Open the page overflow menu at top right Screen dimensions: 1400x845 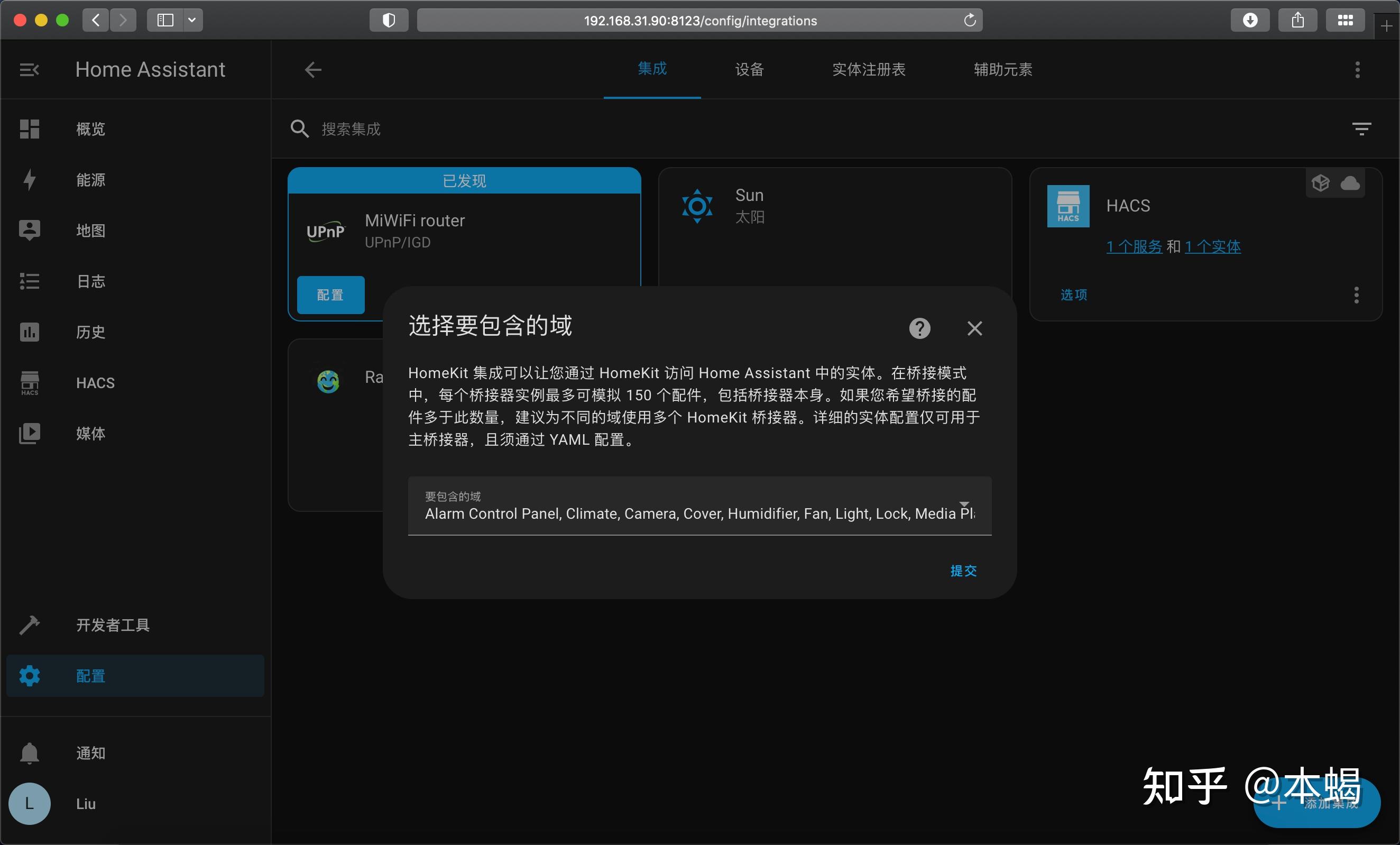pyautogui.click(x=1357, y=69)
